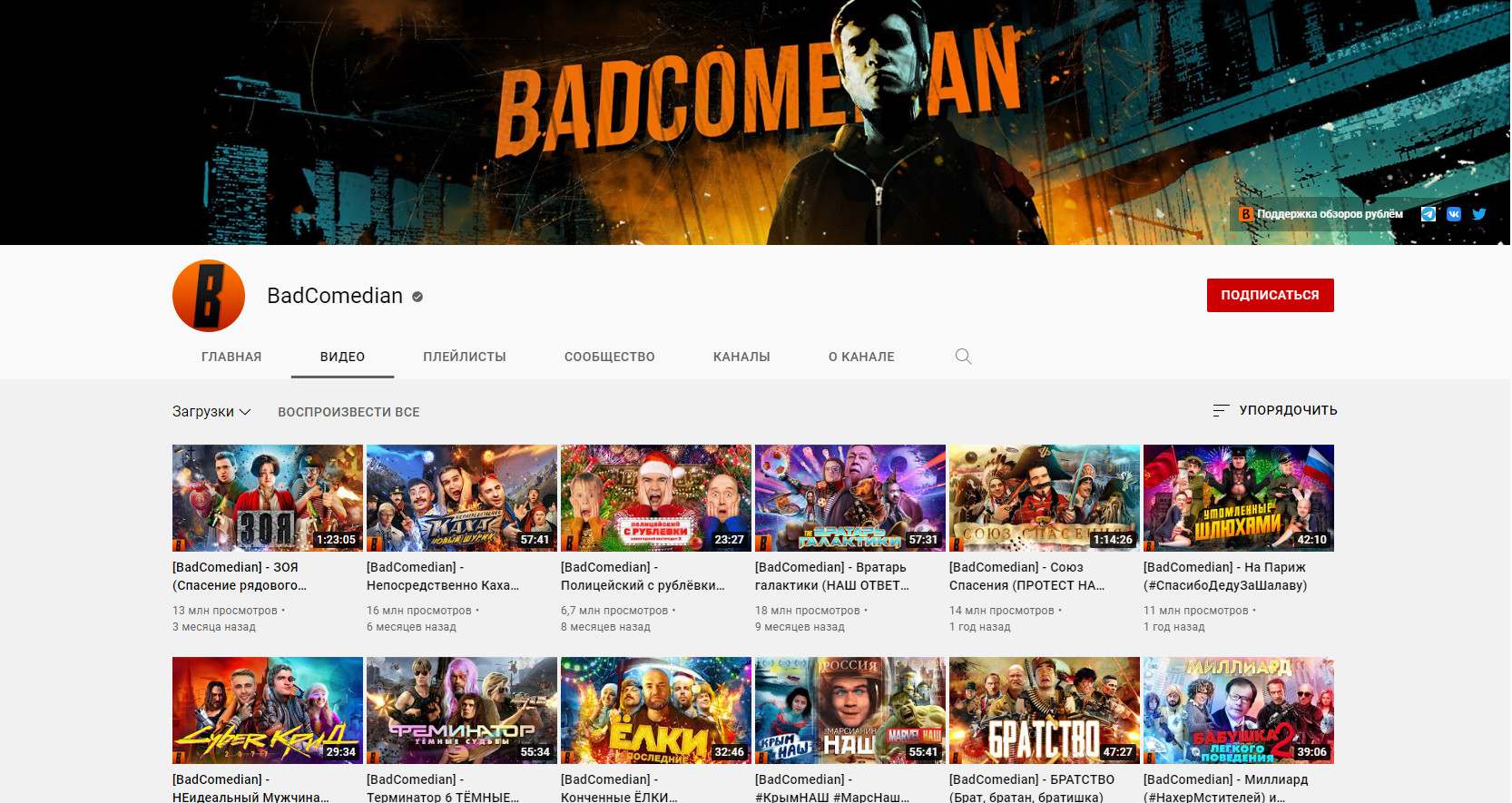Open the Поддержка обзоров рублём link
Screen dimensions: 1512x803
(x=1321, y=214)
